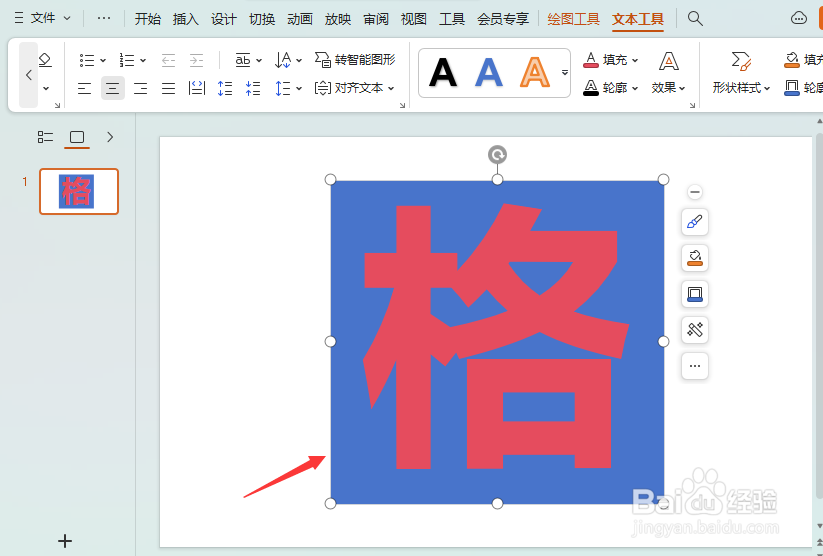Click the search magnifier icon
The height and width of the screenshot is (556, 823).
click(695, 18)
